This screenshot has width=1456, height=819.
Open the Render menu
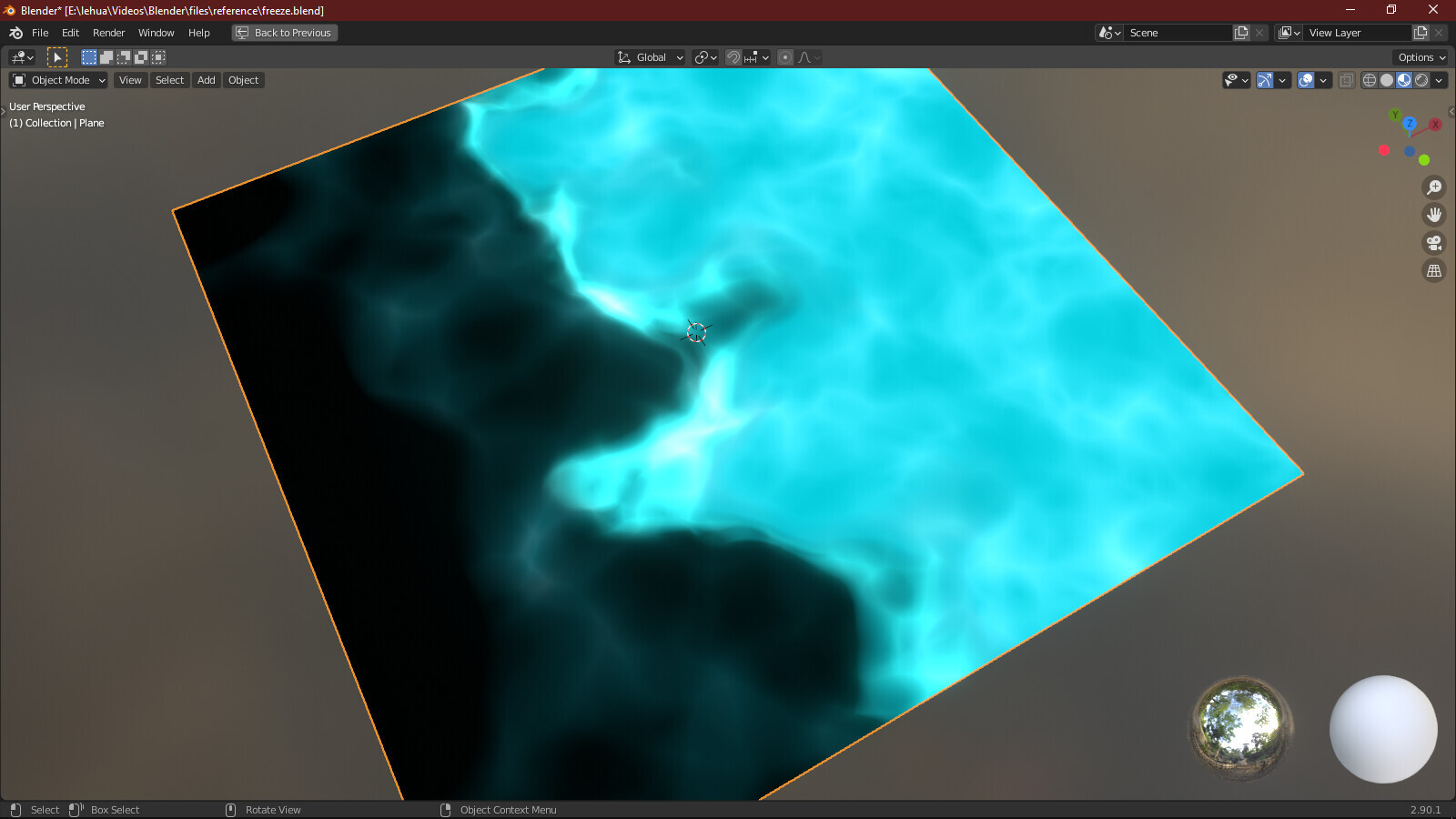coord(108,32)
